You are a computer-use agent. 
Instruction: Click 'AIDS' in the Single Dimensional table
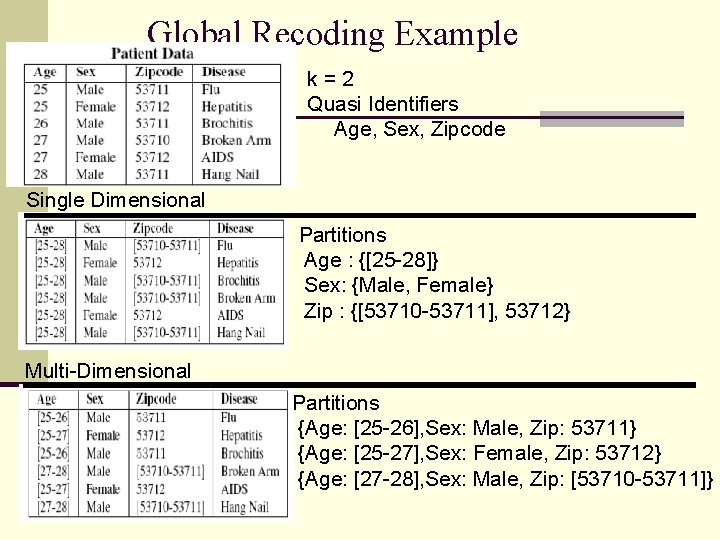(x=231, y=315)
